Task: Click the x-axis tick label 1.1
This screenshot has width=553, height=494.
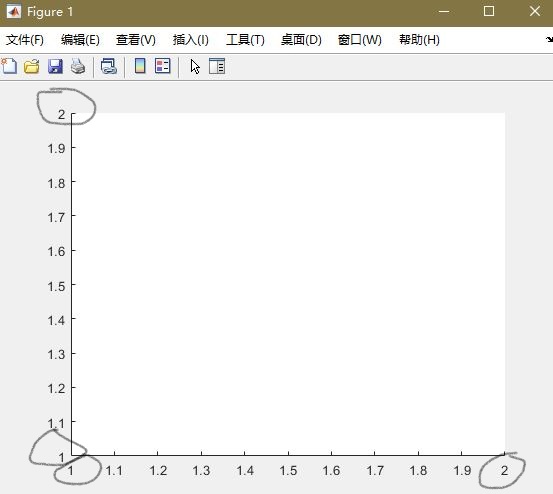Action: coord(114,471)
